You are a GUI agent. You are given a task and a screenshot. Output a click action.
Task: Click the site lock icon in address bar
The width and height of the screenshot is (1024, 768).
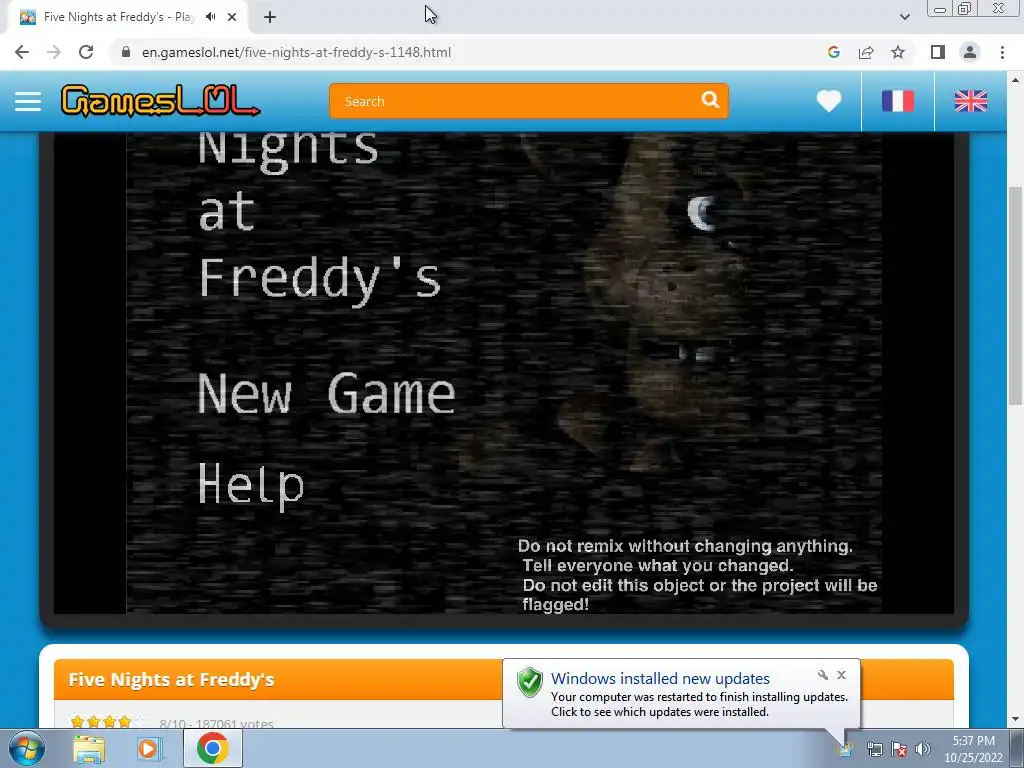(126, 52)
